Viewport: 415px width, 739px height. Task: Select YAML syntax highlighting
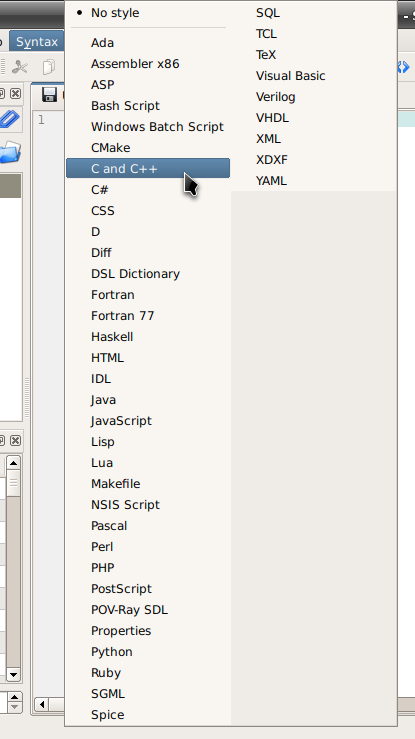coord(313,181)
